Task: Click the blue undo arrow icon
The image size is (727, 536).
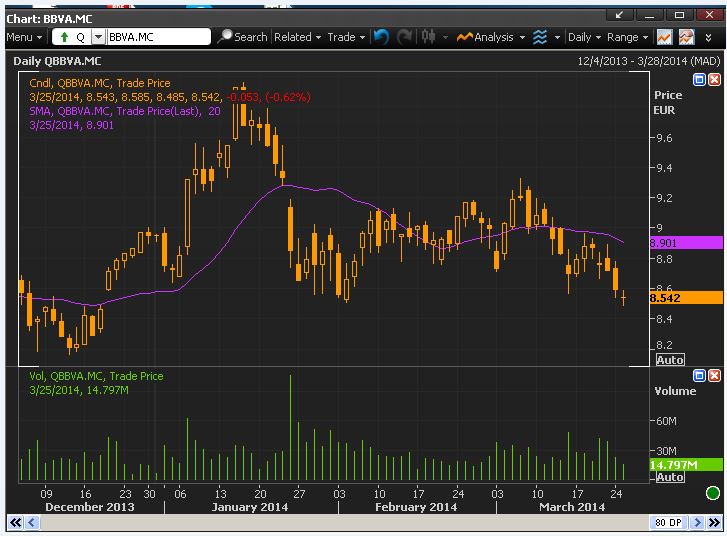Action: tap(381, 37)
